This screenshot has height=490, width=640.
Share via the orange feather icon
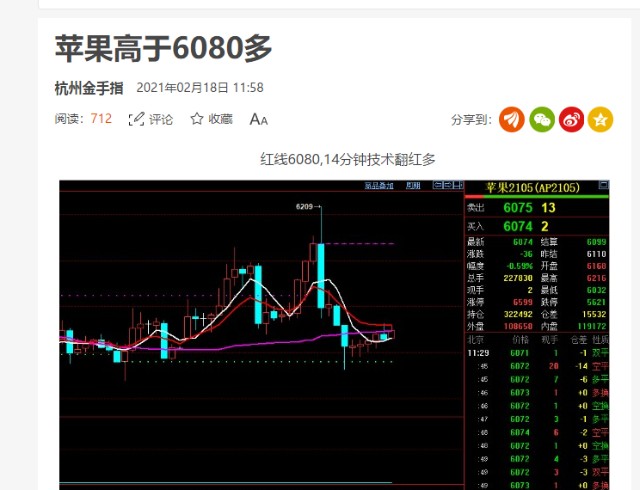click(512, 119)
